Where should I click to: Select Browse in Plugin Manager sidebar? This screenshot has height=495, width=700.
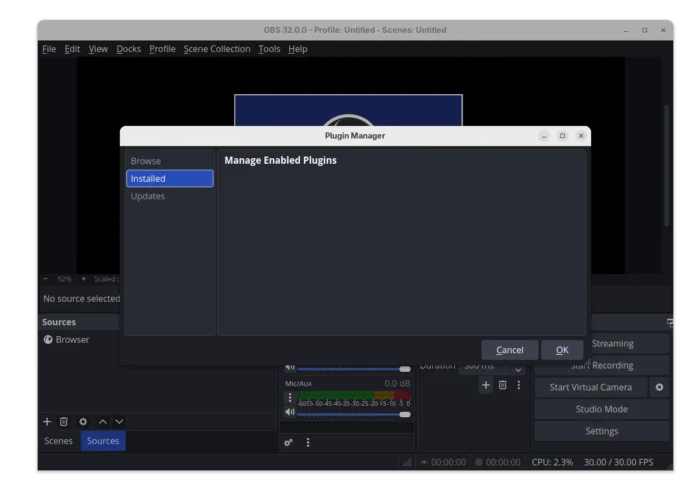click(x=170, y=161)
